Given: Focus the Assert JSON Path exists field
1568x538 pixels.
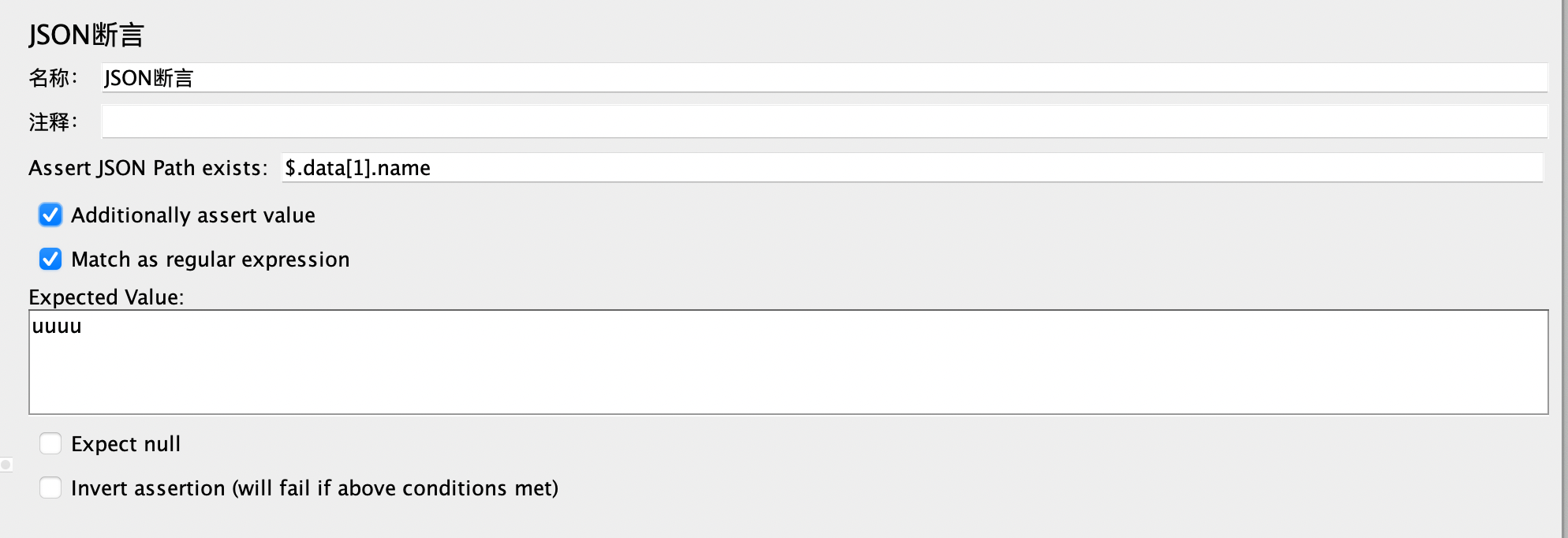Looking at the screenshot, I should pos(911,168).
